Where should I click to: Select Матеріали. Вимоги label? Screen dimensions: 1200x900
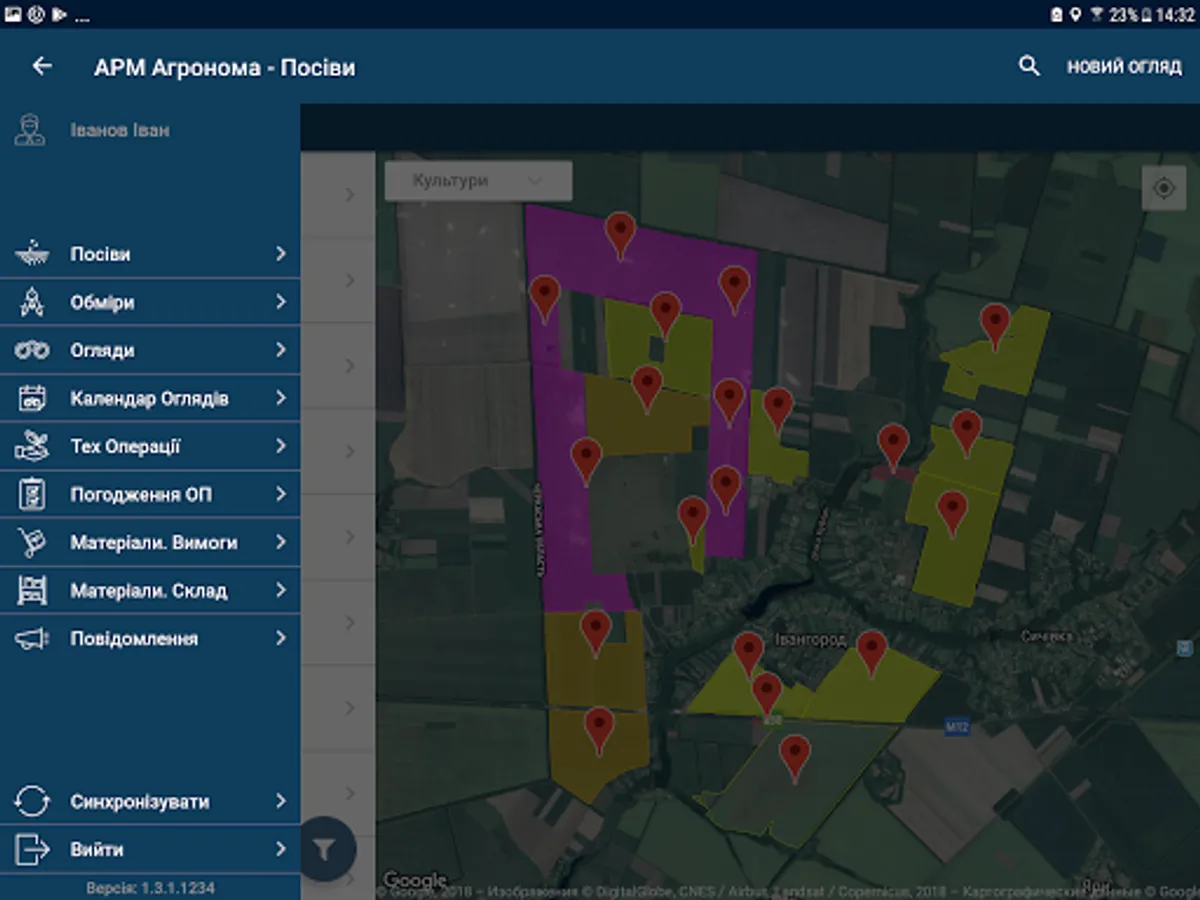point(154,542)
